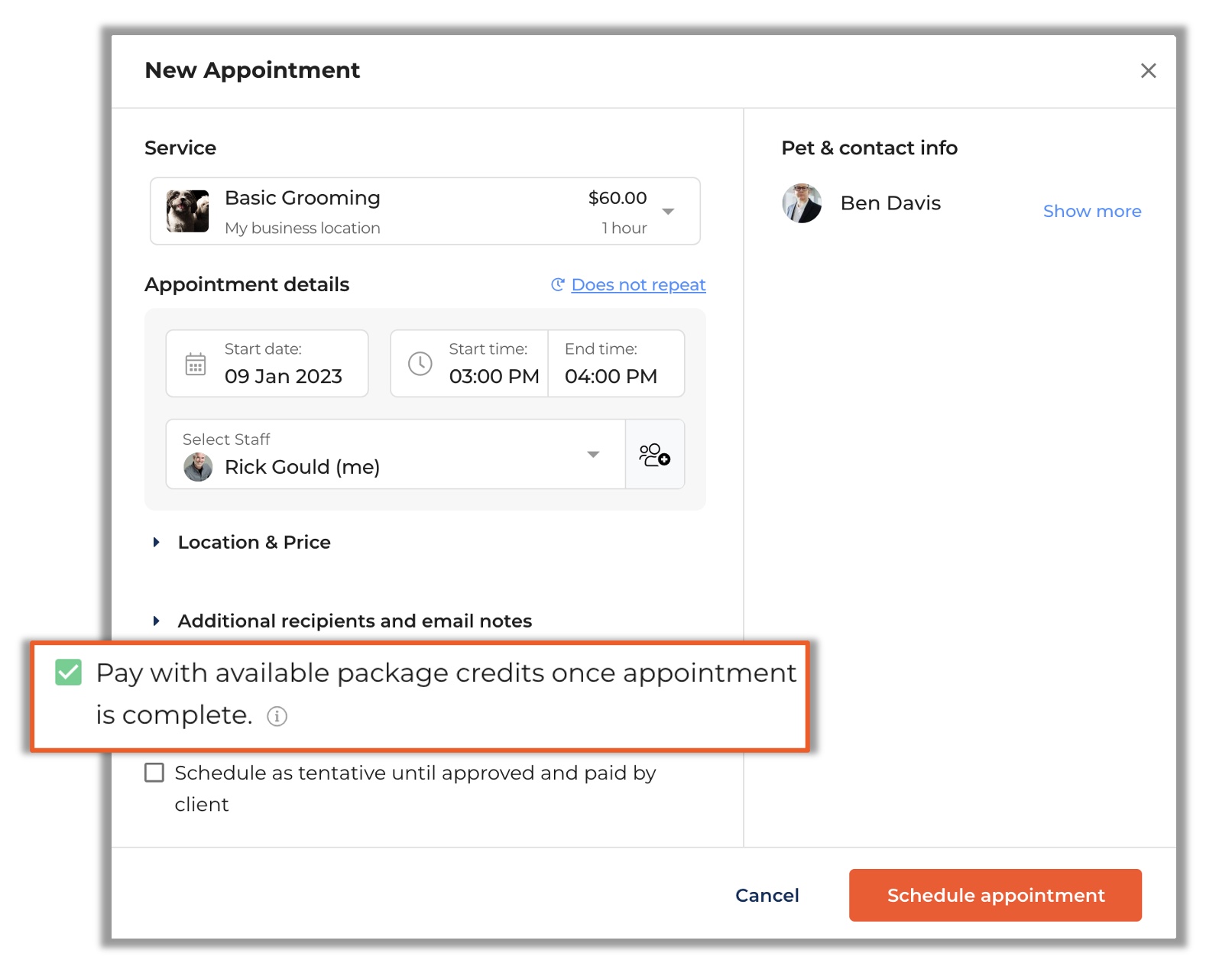Click the Basic Grooming service thumbnail
Viewport: 1232px width, 963px height.
pos(187,211)
